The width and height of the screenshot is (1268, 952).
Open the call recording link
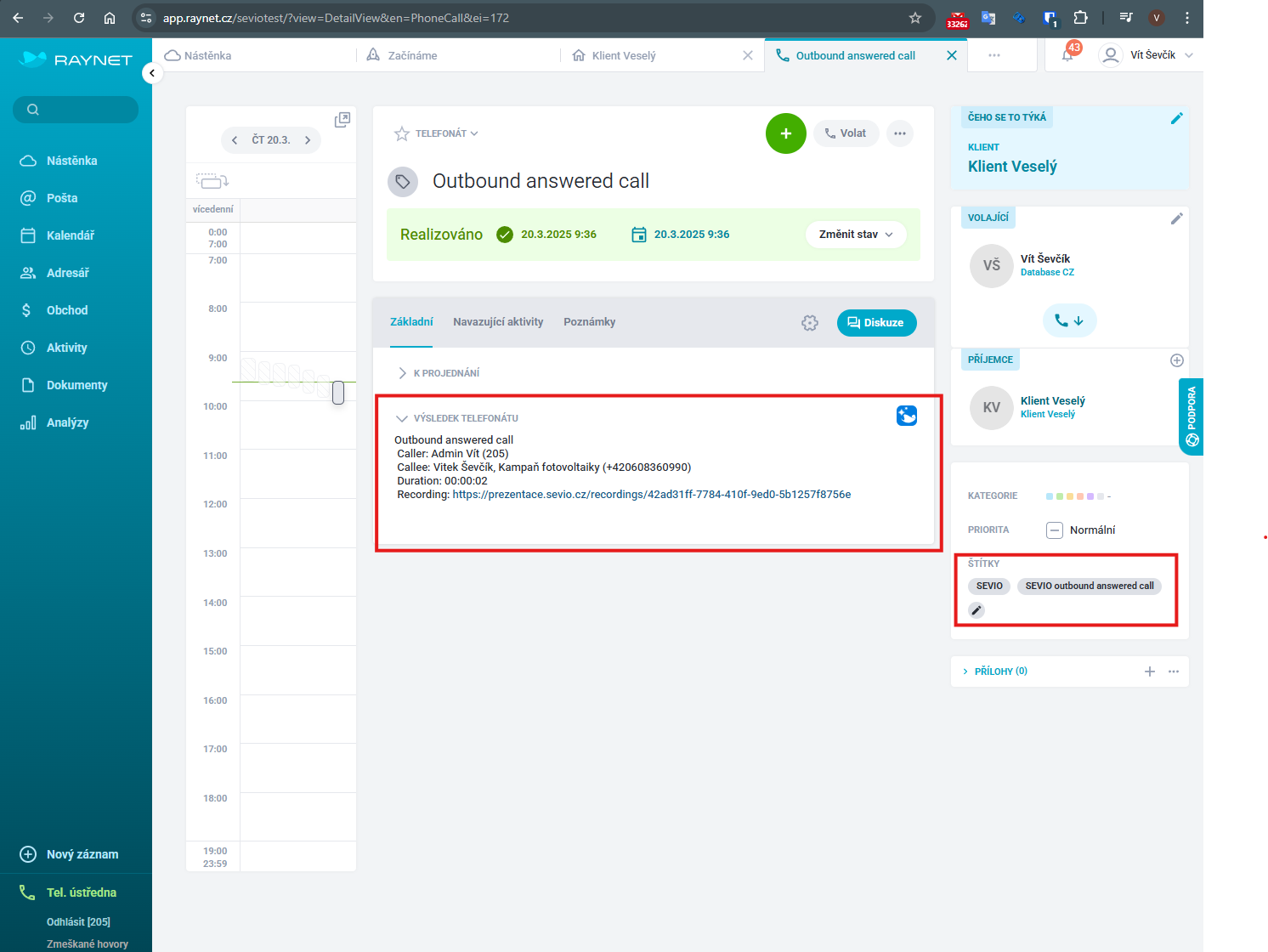click(651, 495)
